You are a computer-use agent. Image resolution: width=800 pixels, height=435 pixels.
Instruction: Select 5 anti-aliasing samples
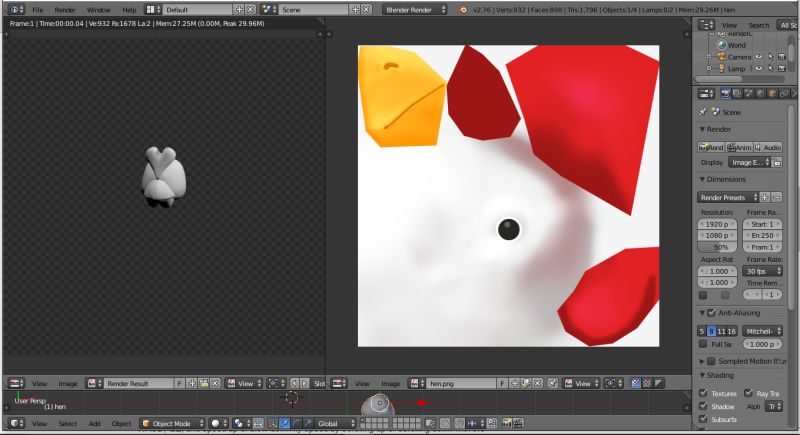(x=702, y=331)
